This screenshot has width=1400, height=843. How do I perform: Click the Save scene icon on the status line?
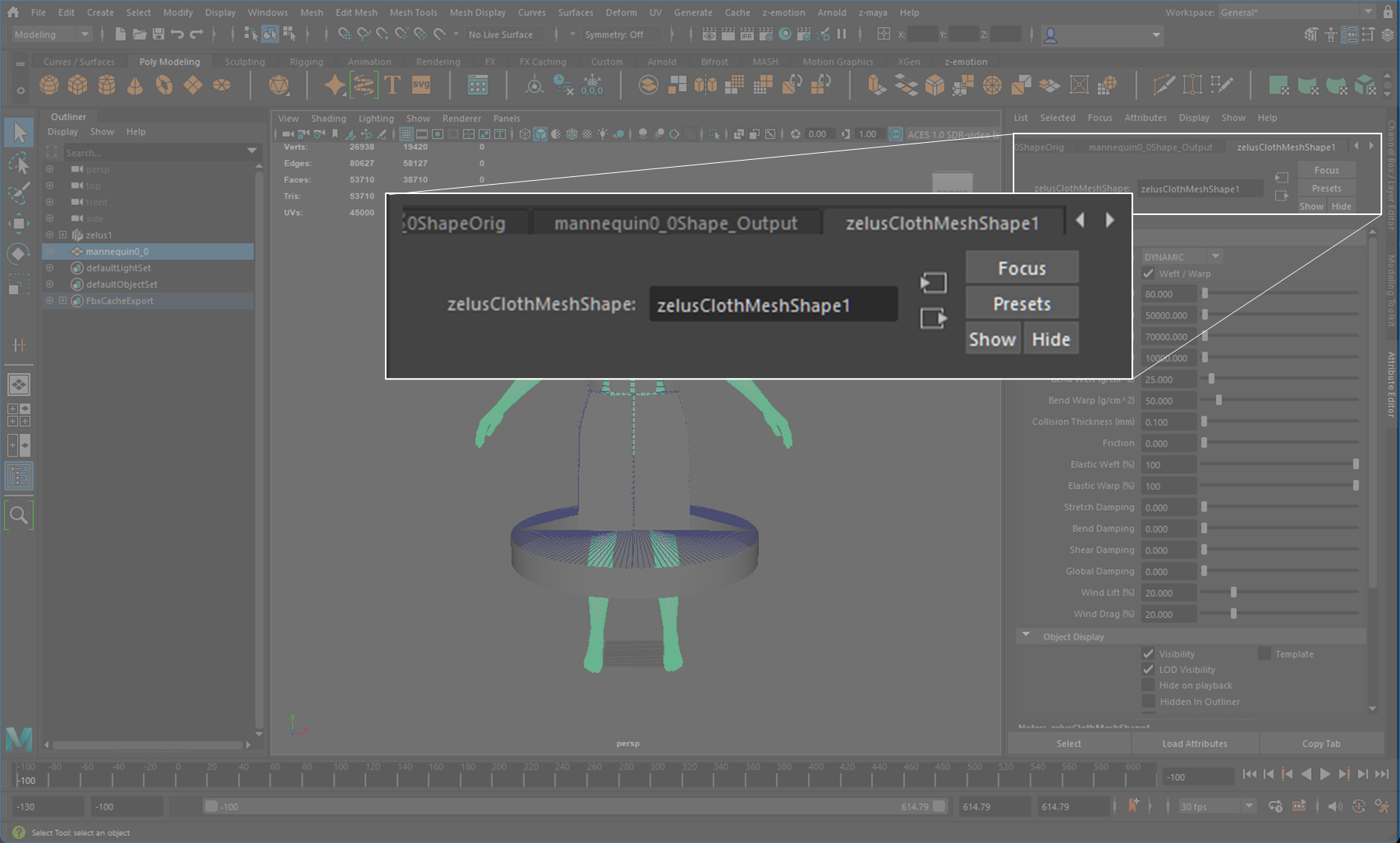pyautogui.click(x=158, y=34)
